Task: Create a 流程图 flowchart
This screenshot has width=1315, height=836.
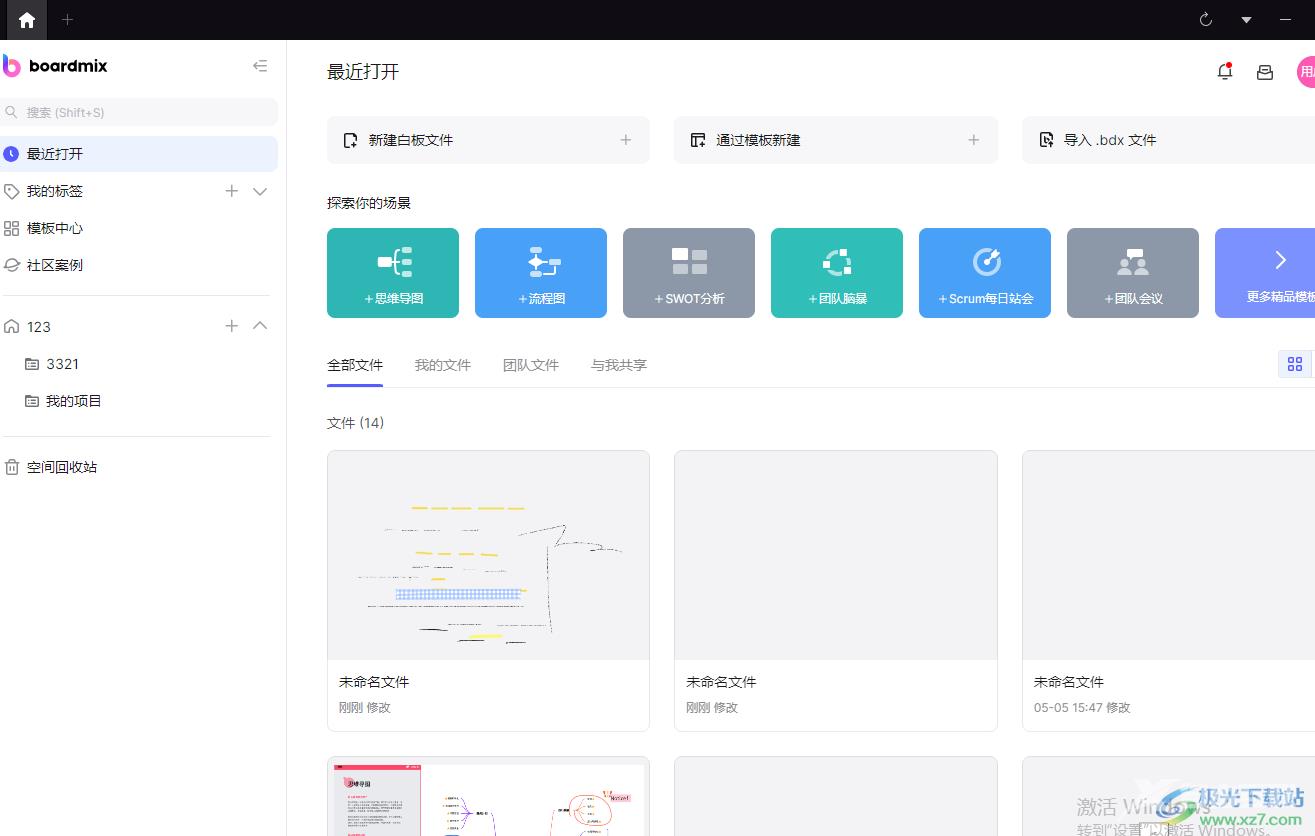Action: [541, 273]
